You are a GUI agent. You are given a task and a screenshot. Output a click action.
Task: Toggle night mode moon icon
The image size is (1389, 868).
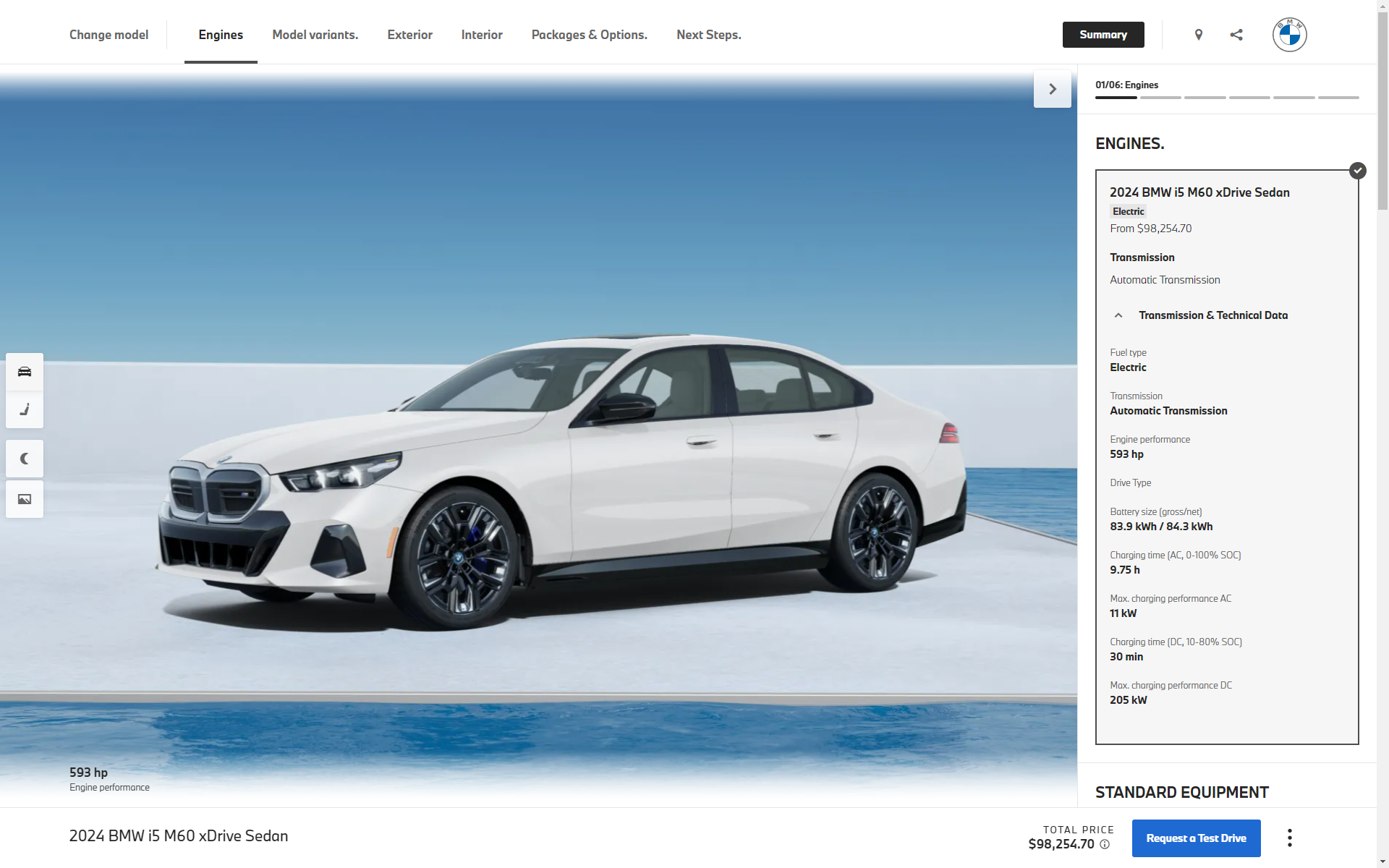25,459
